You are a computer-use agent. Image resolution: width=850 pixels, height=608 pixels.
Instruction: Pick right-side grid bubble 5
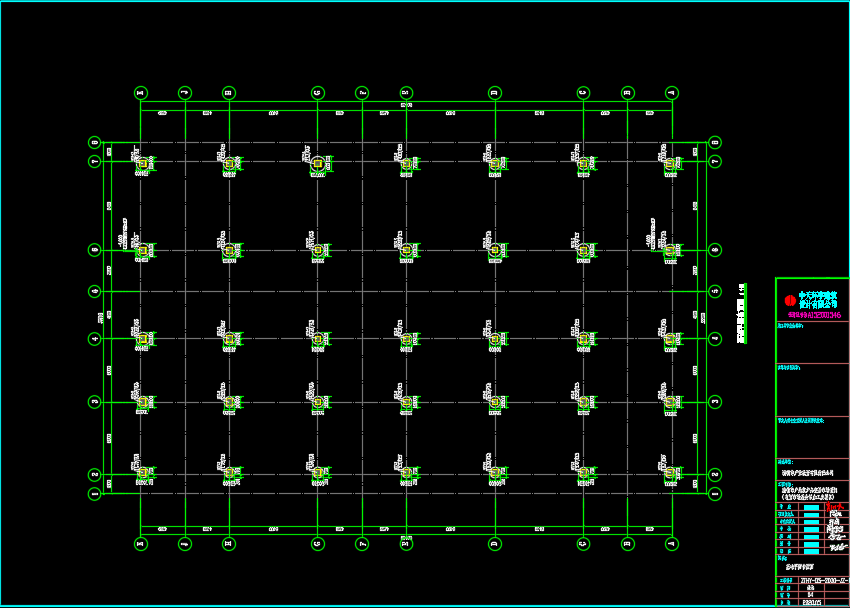pos(715,292)
